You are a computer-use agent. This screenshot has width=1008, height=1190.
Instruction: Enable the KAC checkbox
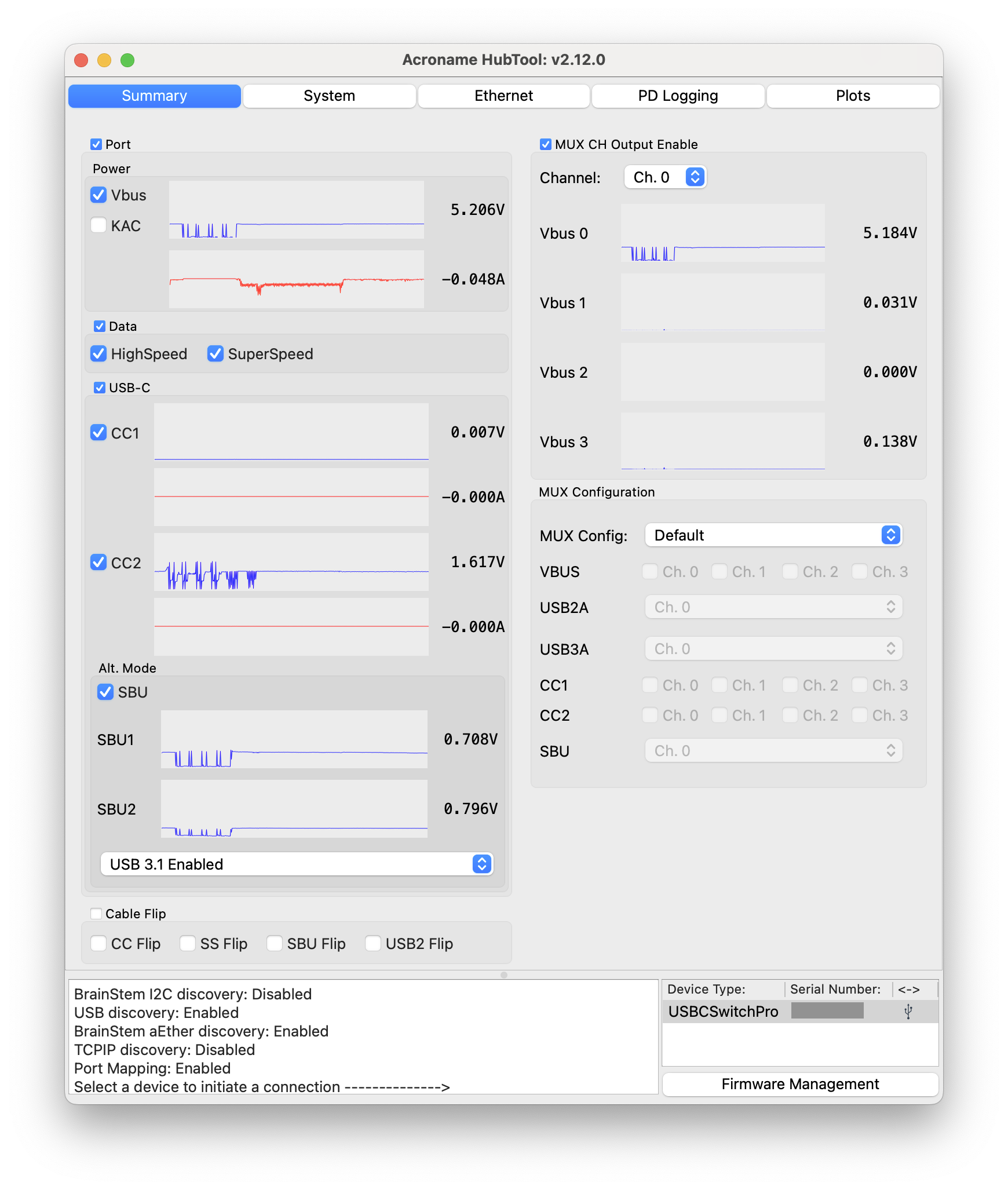99,225
